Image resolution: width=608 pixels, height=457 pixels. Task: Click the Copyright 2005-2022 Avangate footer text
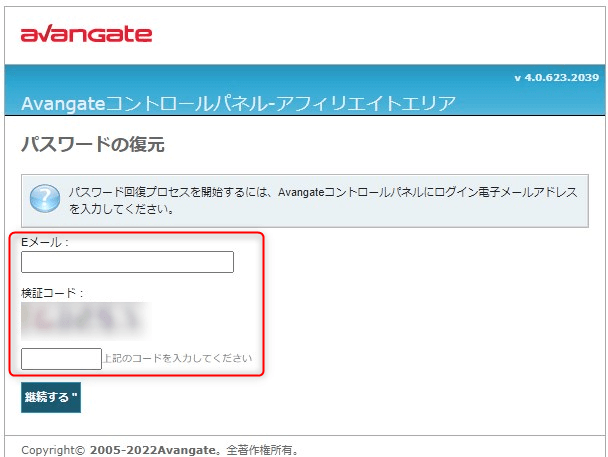click(x=160, y=450)
